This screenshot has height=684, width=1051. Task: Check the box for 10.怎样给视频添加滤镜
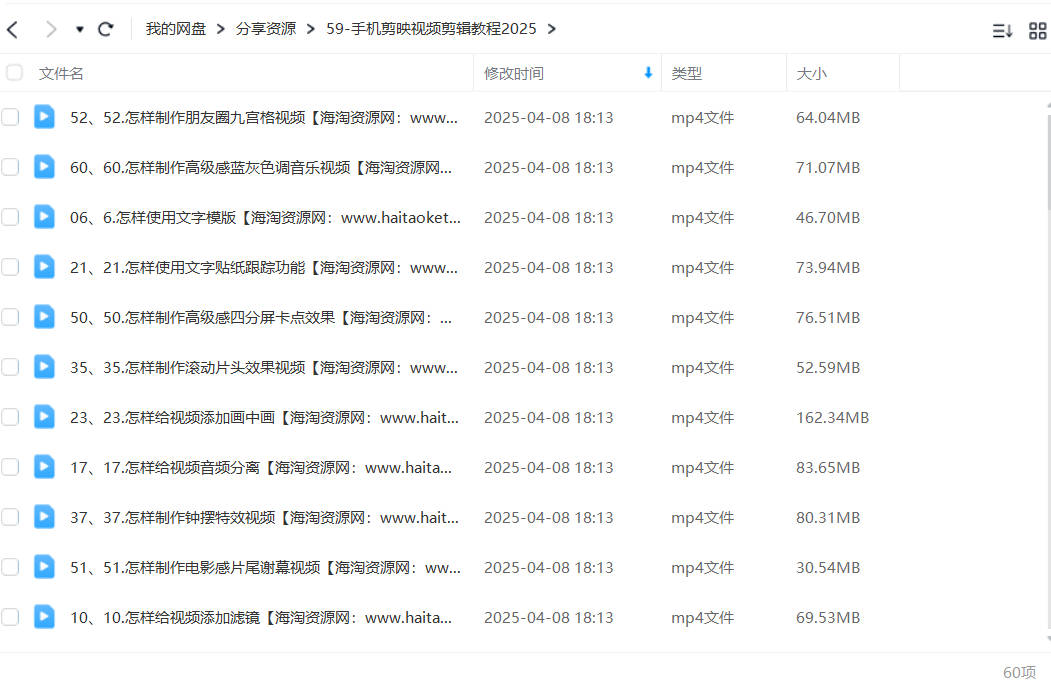[10, 617]
